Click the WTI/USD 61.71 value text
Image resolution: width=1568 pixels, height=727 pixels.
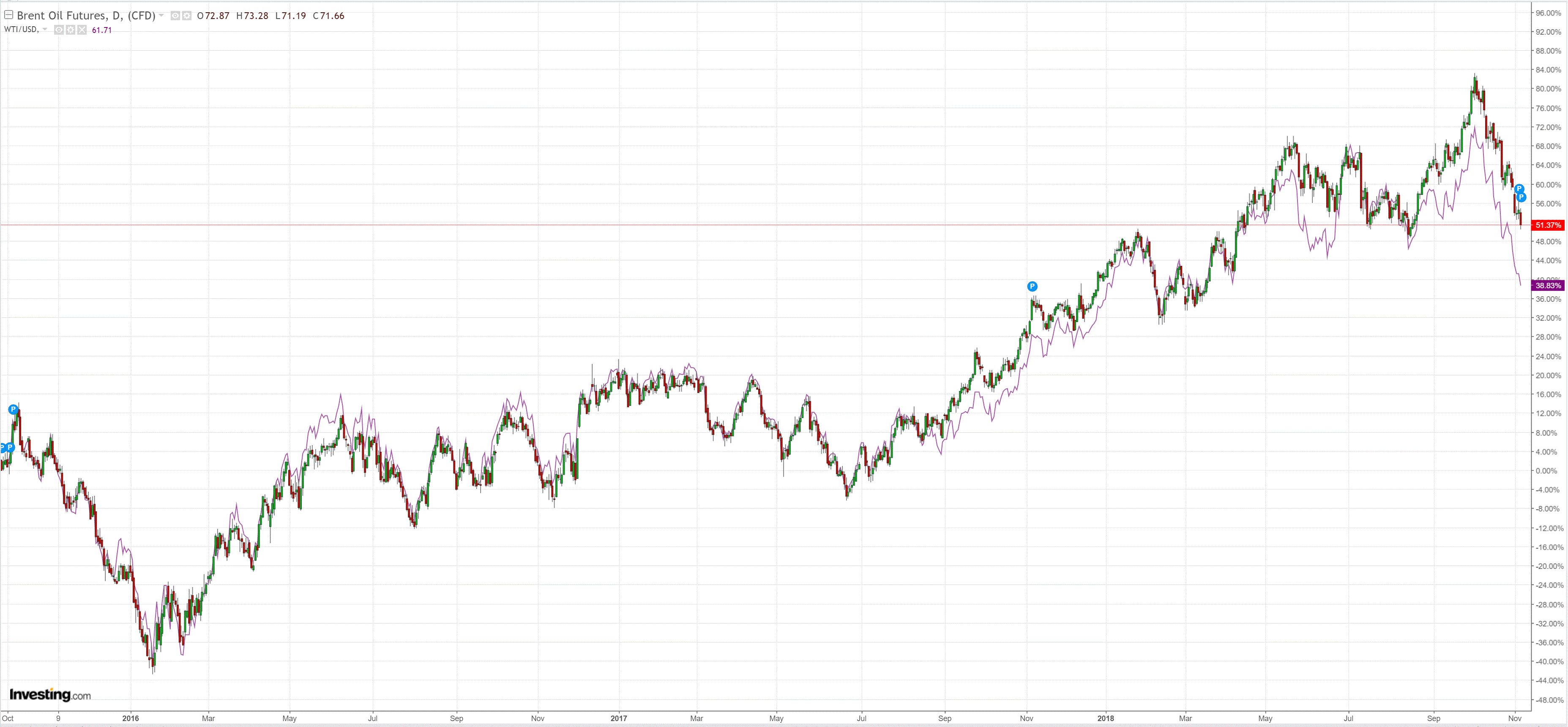pyautogui.click(x=102, y=30)
